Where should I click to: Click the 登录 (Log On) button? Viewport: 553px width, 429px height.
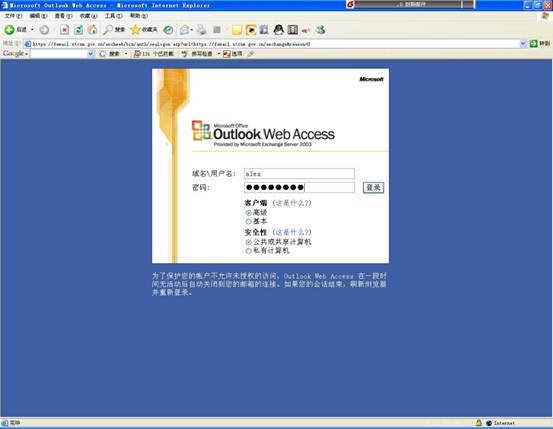tap(373, 187)
